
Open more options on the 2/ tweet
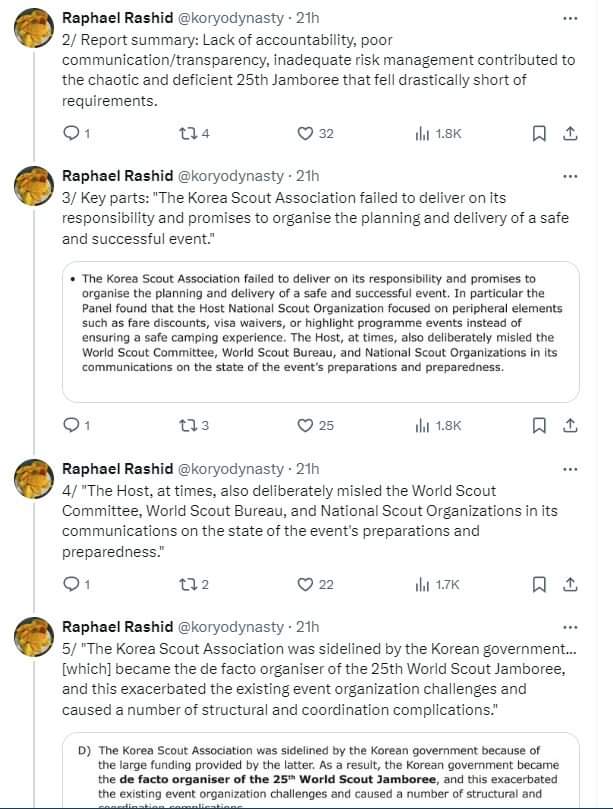pyautogui.click(x=570, y=19)
